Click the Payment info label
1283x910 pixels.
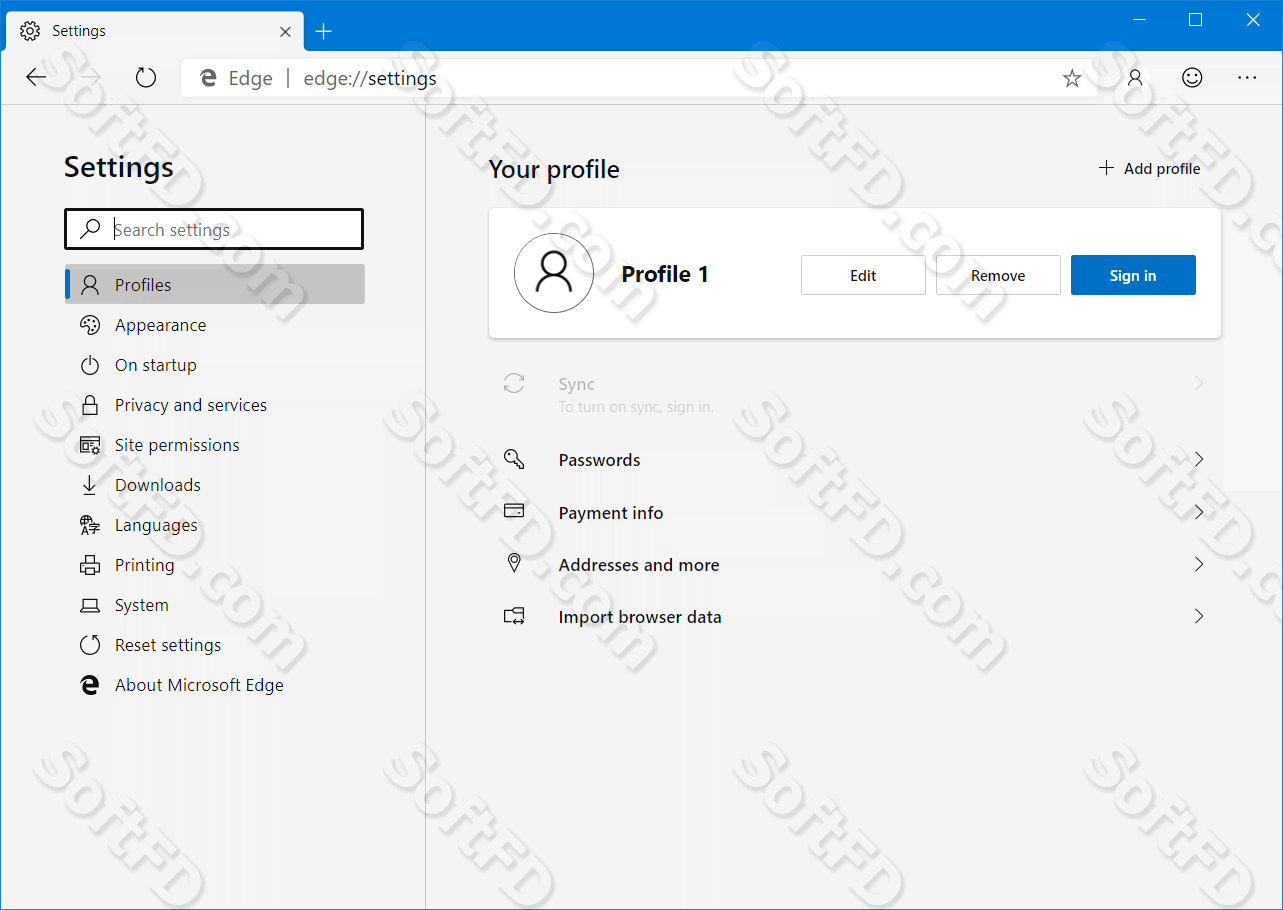point(611,512)
